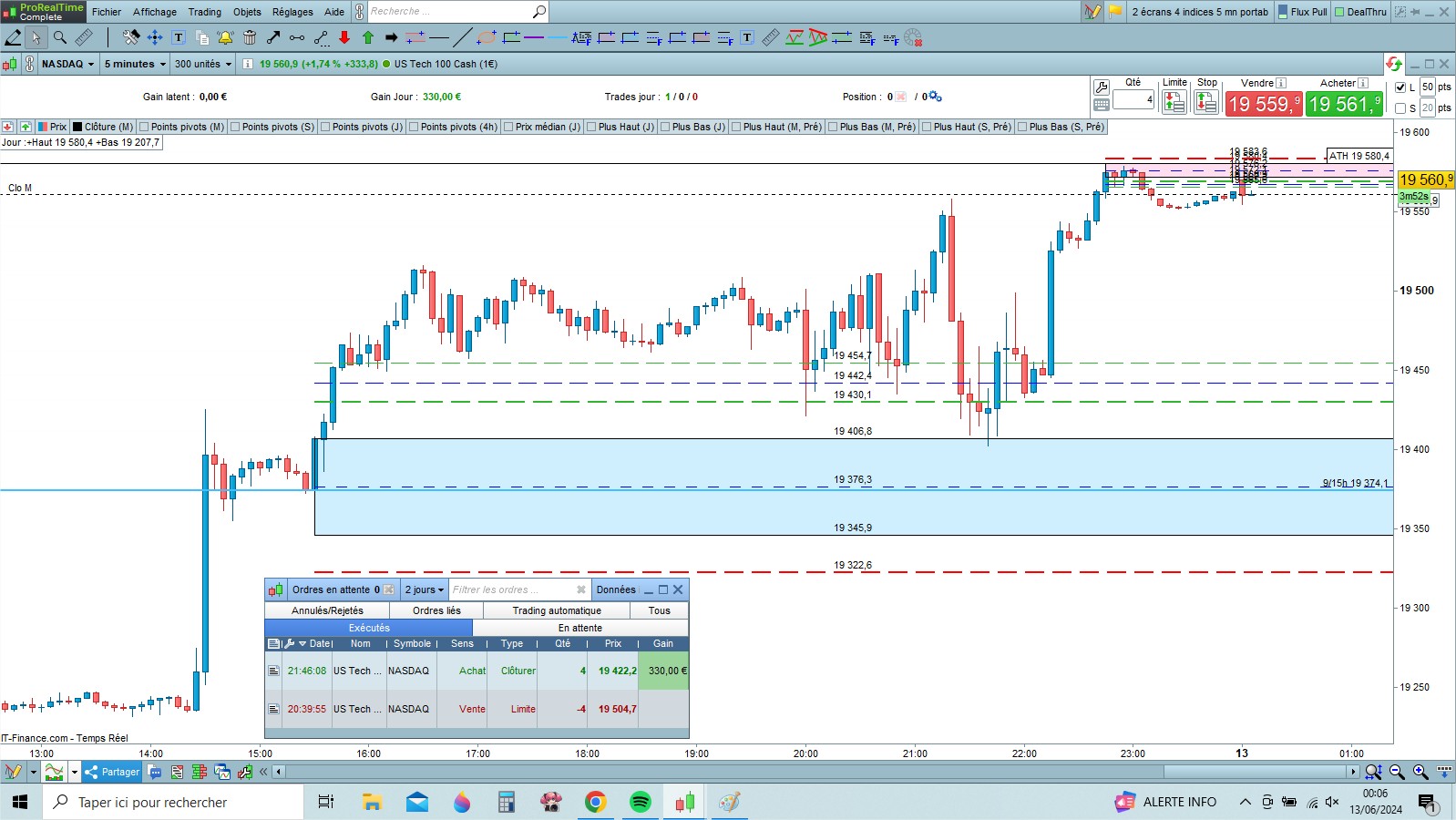This screenshot has height=820, width=1456.
Task: Open the Données button in orders panel
Action: pos(616,589)
